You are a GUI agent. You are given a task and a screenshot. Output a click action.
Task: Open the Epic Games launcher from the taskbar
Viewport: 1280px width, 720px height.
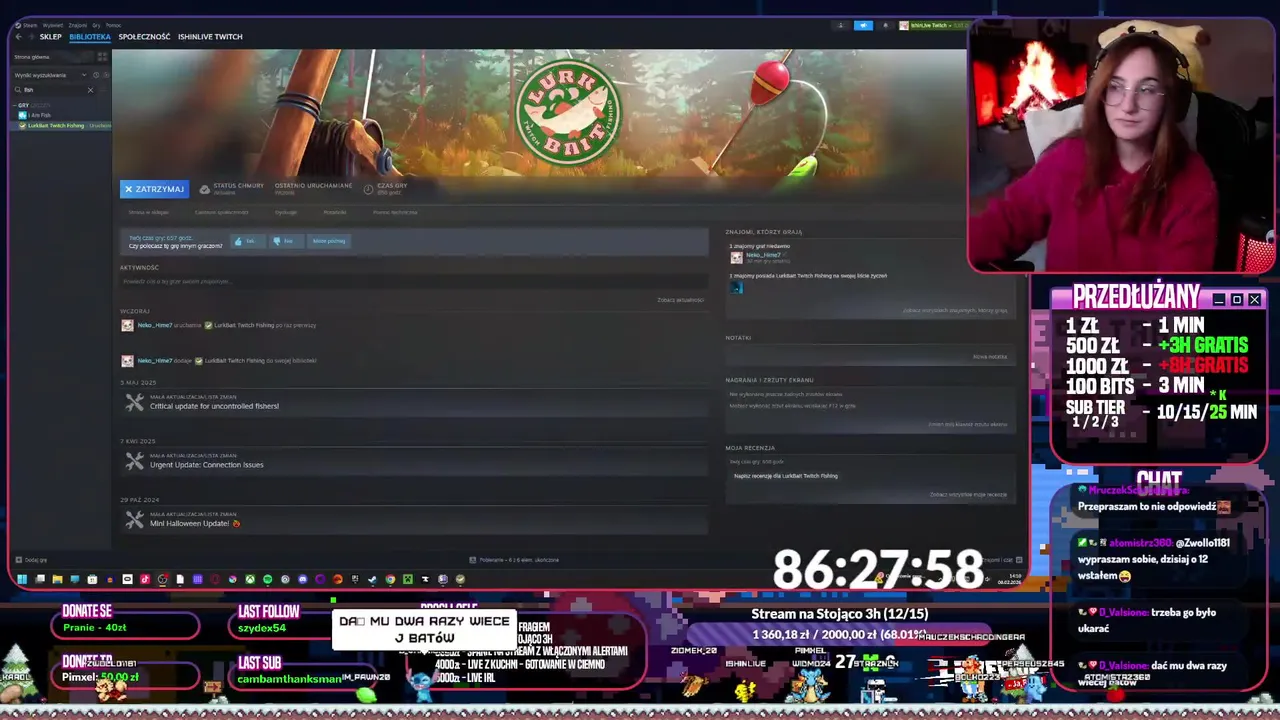pyautogui.click(x=355, y=579)
